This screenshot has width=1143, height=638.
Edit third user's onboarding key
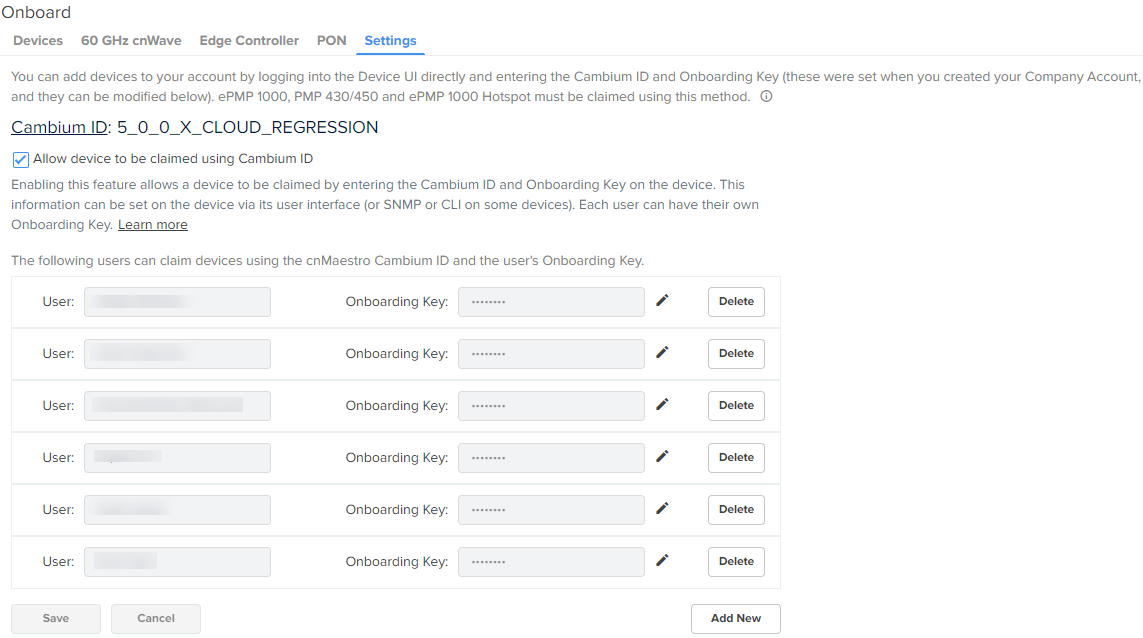click(x=662, y=404)
